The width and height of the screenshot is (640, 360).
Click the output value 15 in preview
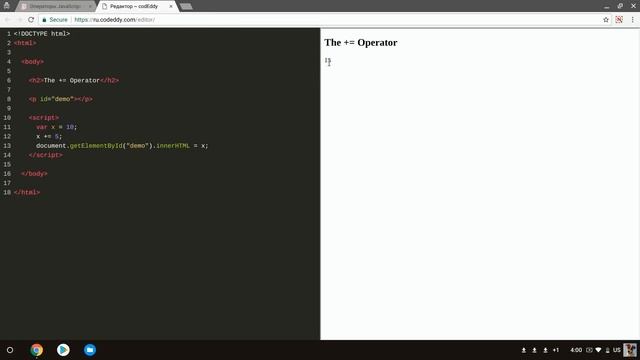coord(328,60)
